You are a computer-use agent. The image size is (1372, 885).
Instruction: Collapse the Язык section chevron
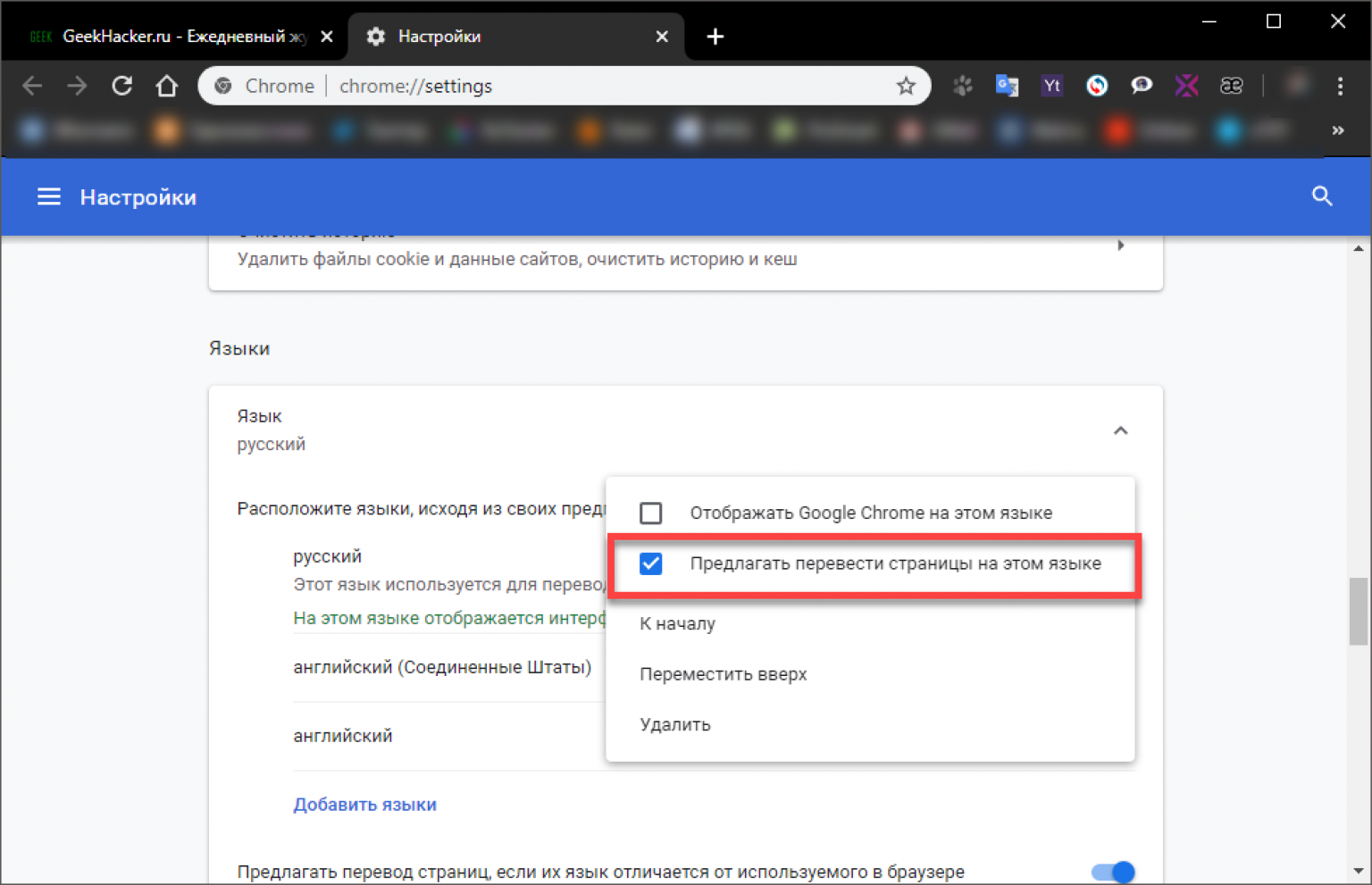pos(1121,430)
